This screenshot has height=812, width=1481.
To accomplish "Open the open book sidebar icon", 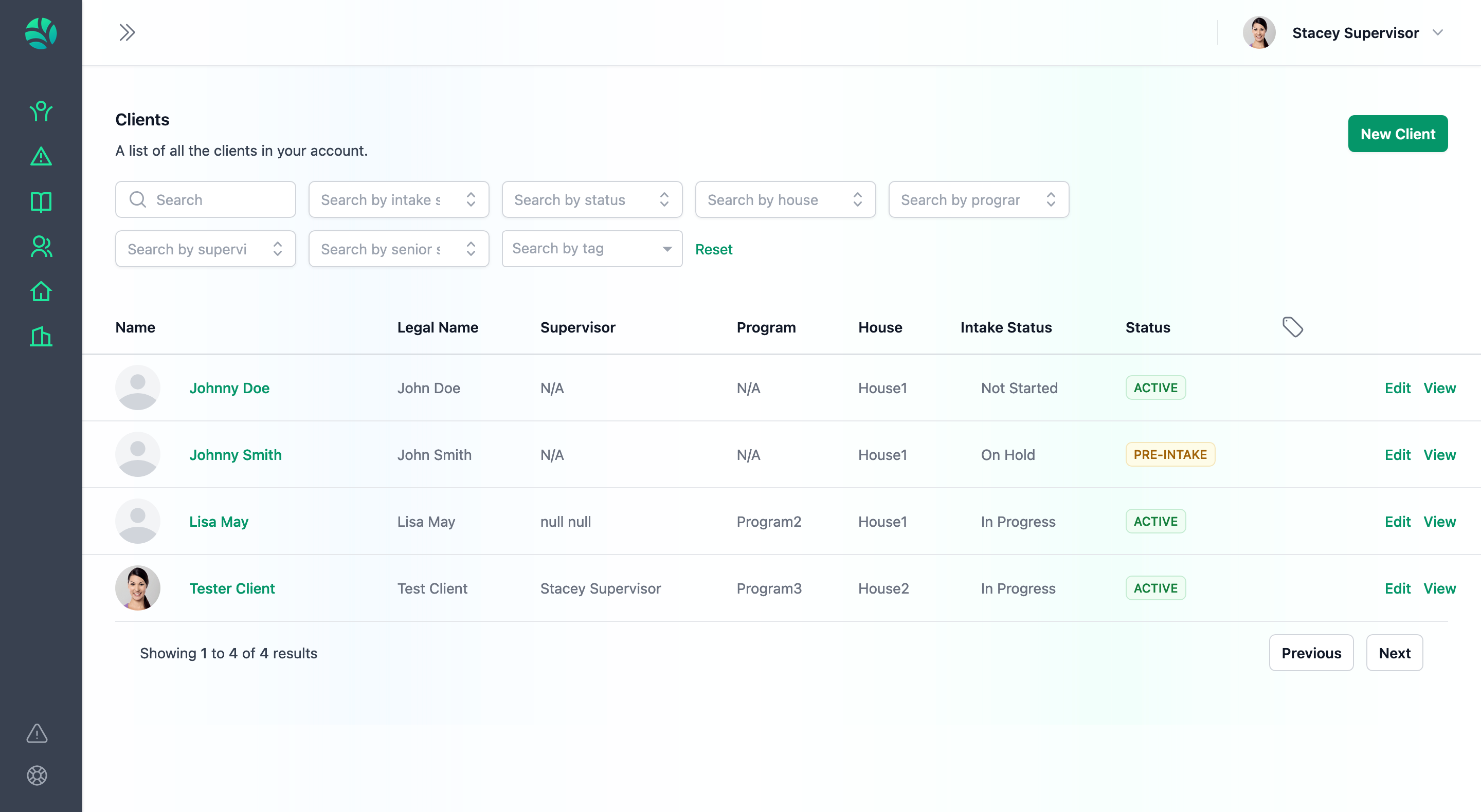I will click(41, 201).
